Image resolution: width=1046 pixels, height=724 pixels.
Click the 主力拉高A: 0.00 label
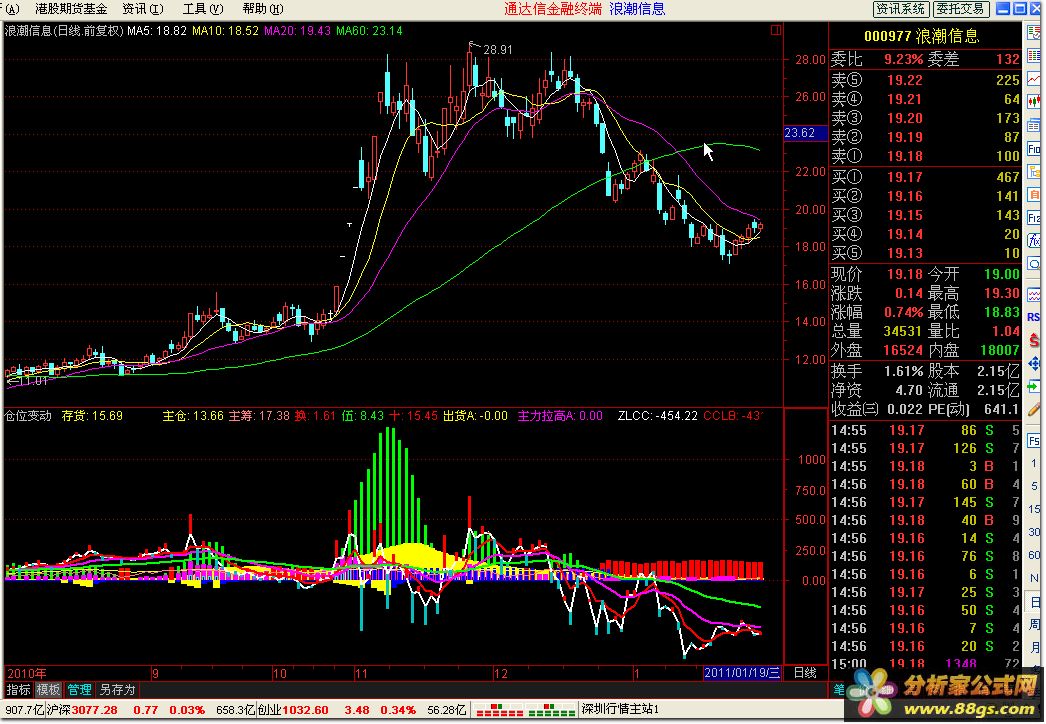coord(560,416)
